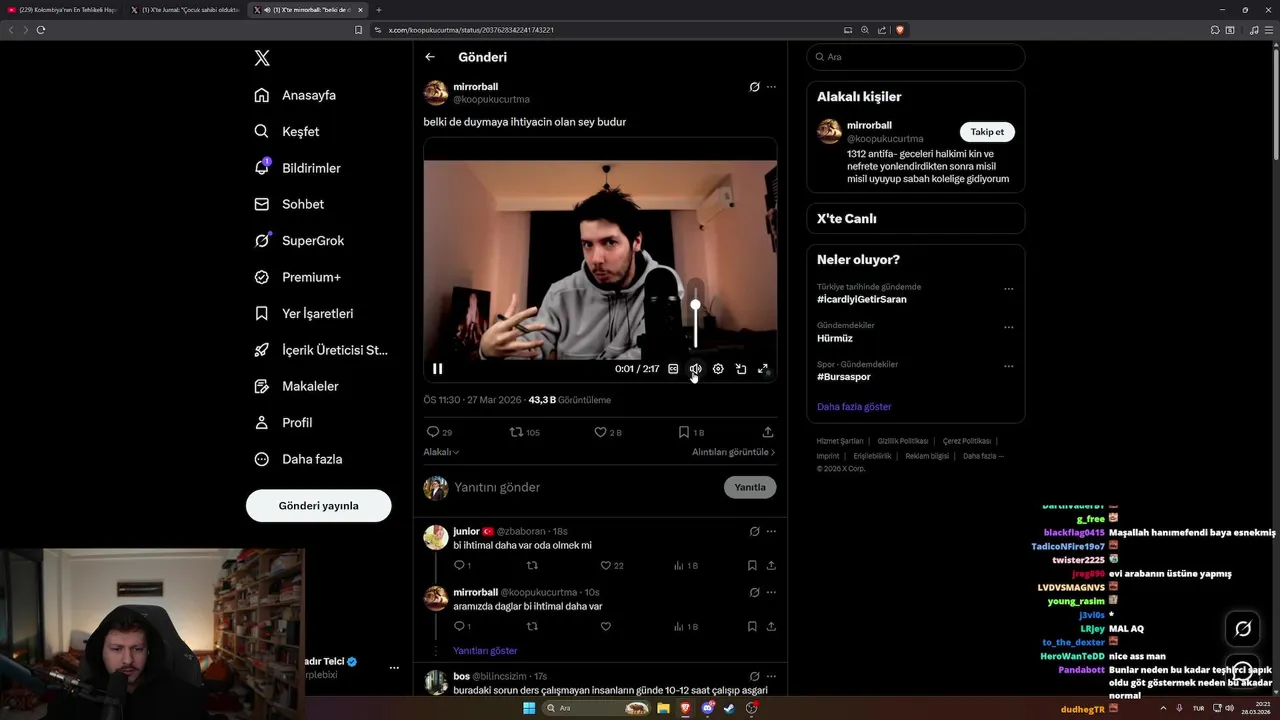Open the #IcardiyiGetirSaran trend
The width and height of the screenshot is (1280, 720).
point(861,299)
